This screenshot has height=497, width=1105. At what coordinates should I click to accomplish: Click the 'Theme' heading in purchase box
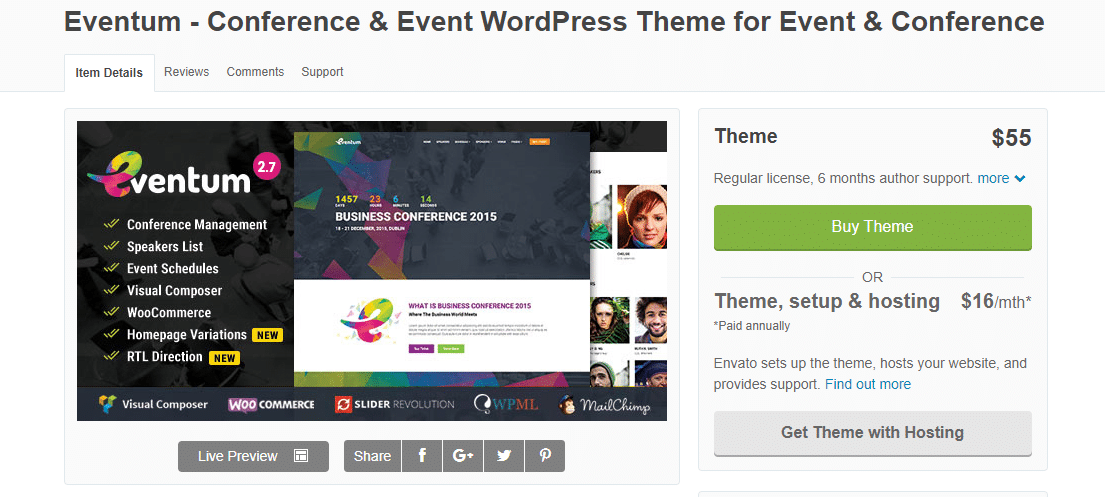tap(746, 136)
